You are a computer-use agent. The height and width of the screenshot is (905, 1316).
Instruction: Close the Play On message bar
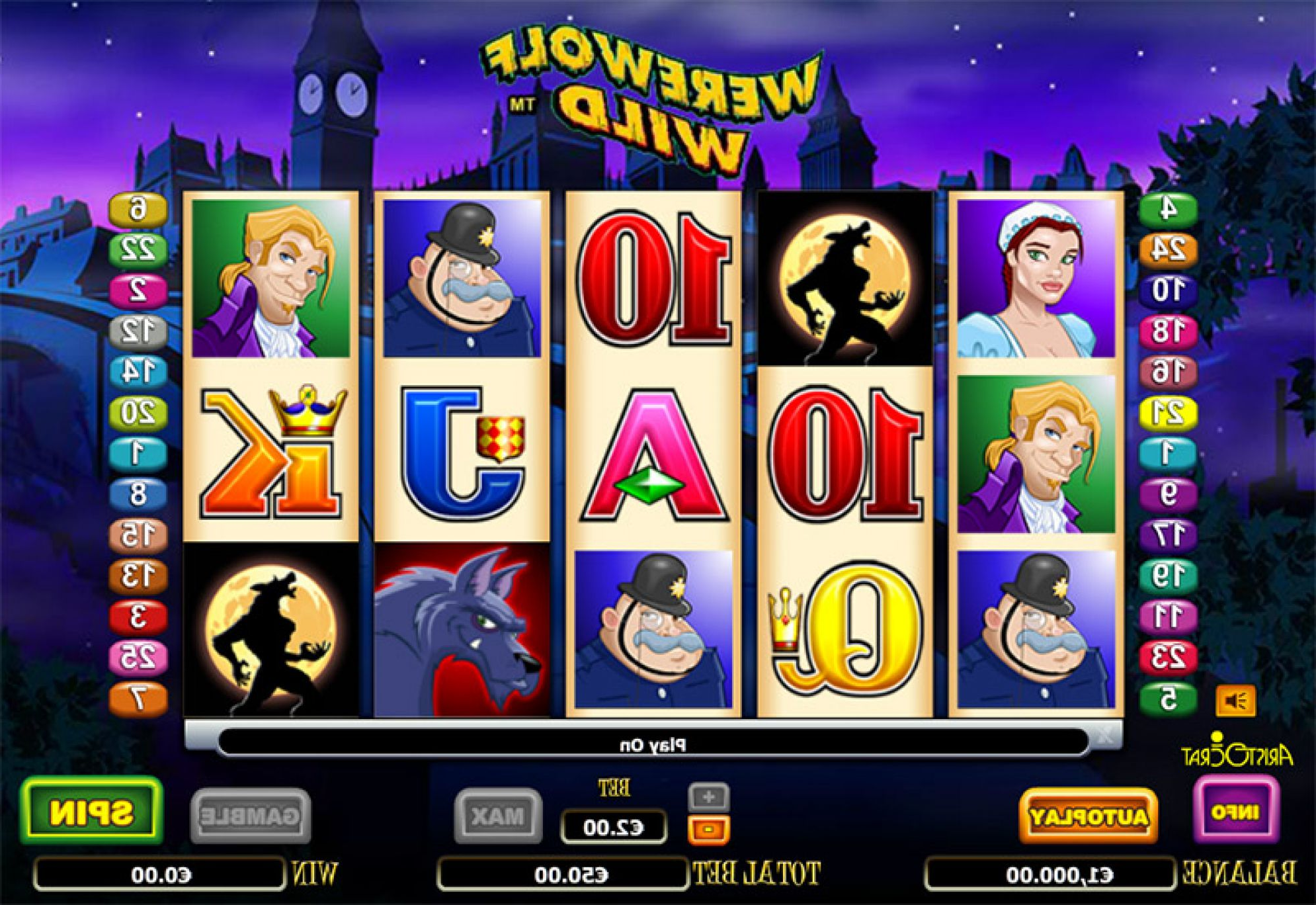tap(1105, 736)
